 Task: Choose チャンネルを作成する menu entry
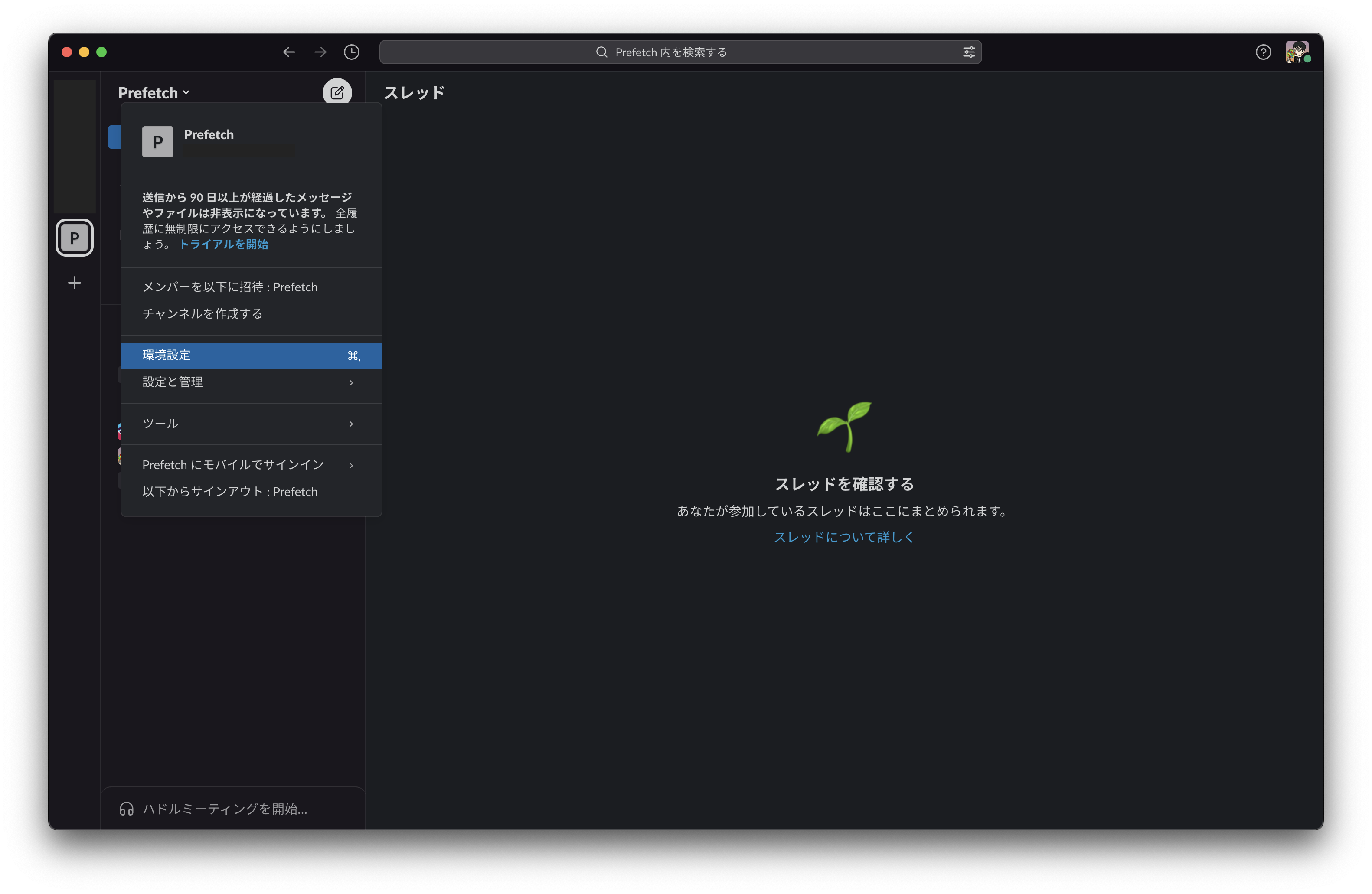tap(203, 313)
